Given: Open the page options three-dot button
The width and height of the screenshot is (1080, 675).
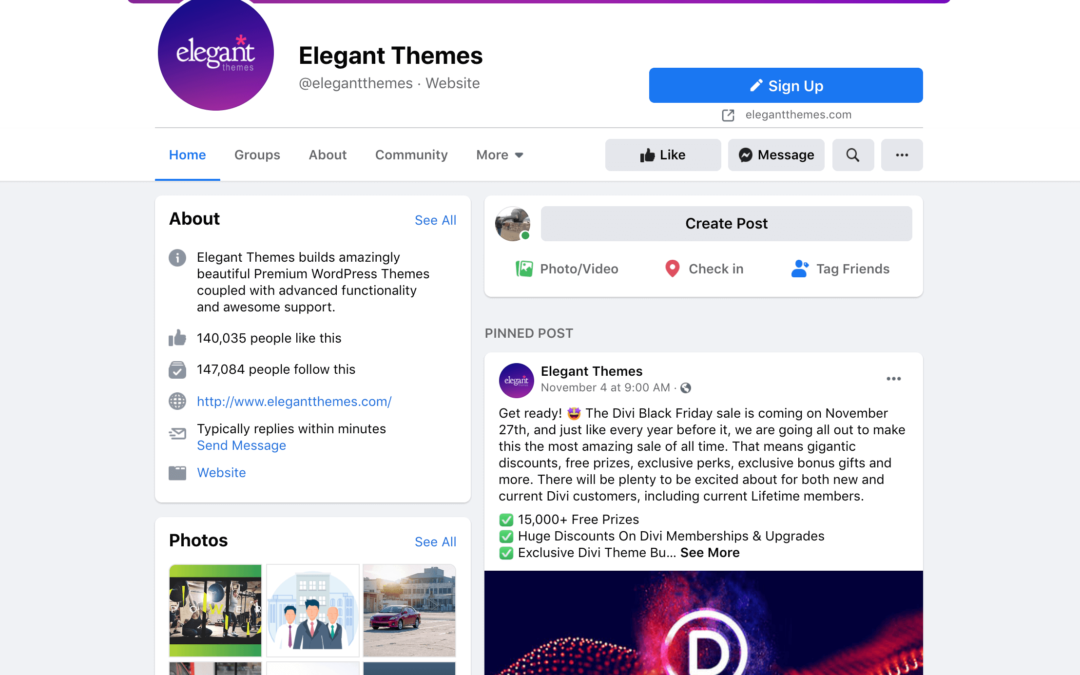Looking at the screenshot, I should pos(902,155).
